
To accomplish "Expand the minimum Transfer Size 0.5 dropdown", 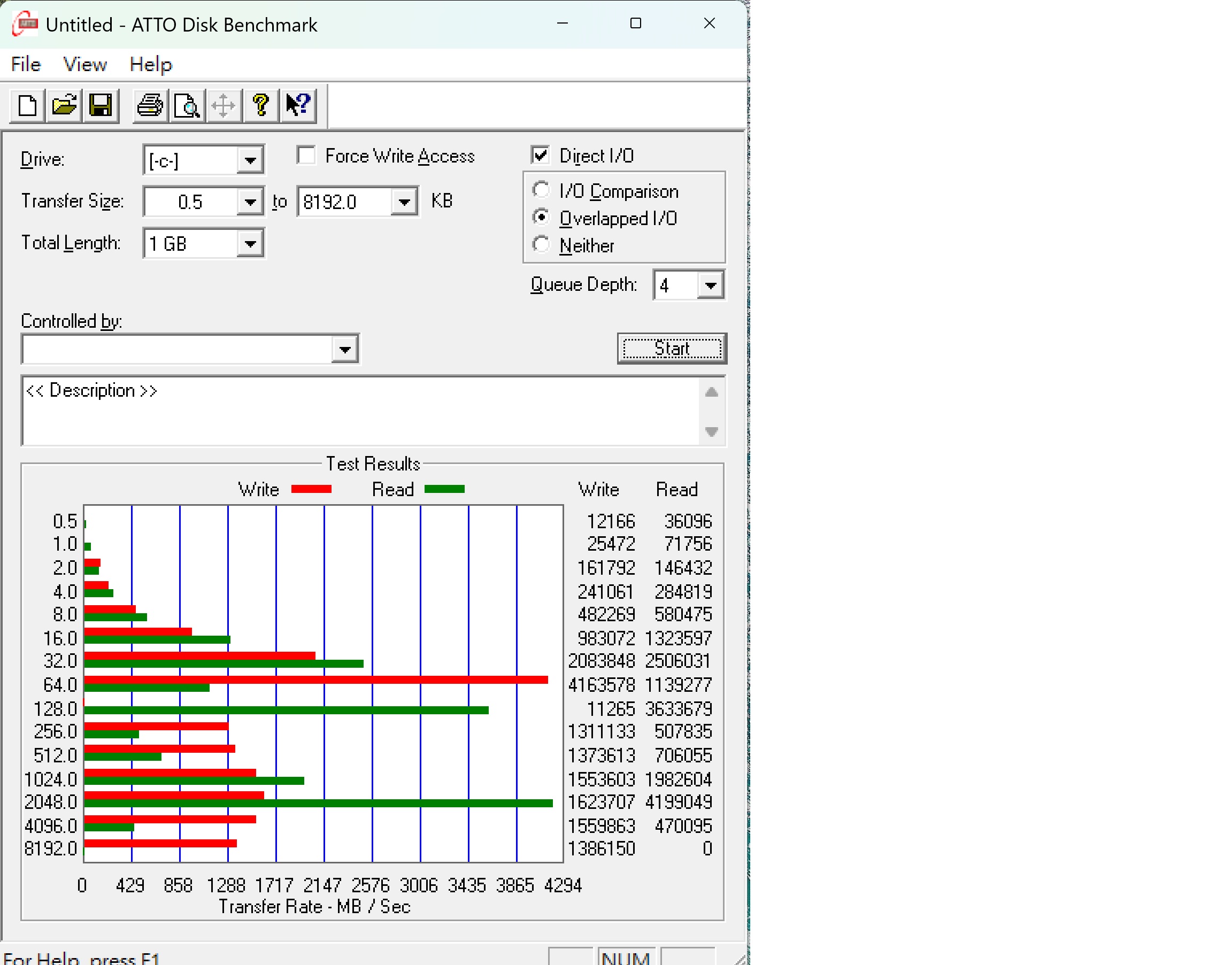I will click(x=250, y=202).
